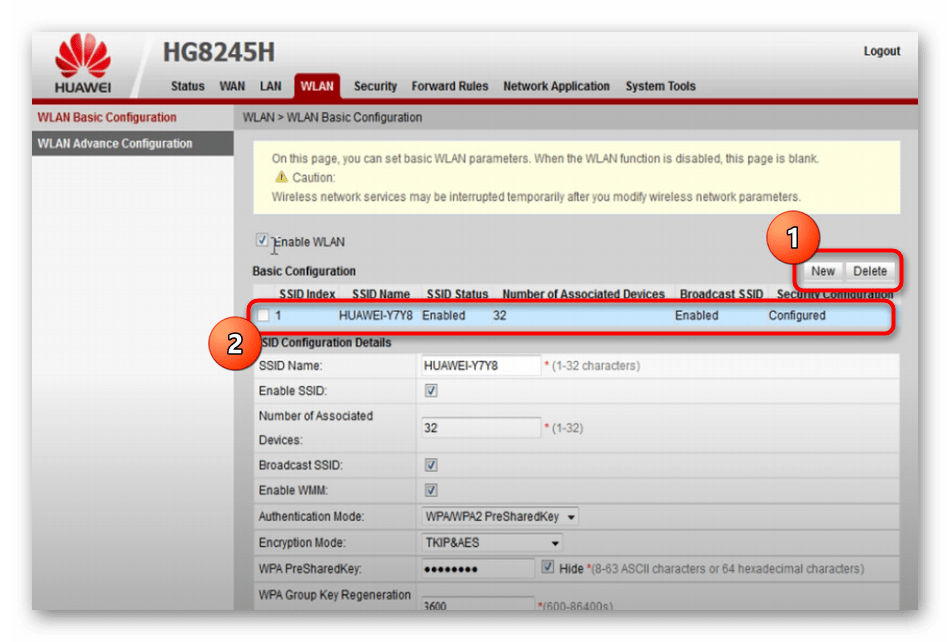This screenshot has height=642, width=950.
Task: Open the Network Application tab
Action: pos(556,86)
